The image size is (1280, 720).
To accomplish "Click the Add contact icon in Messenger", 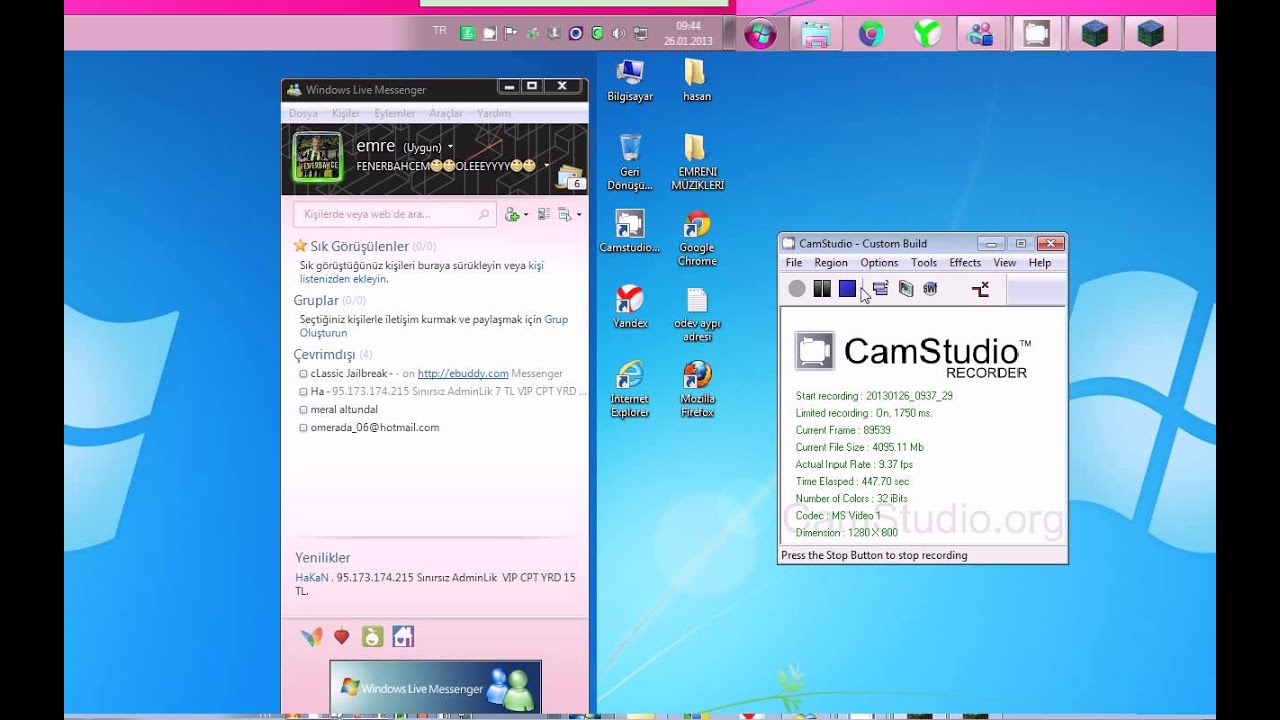I will tap(513, 214).
